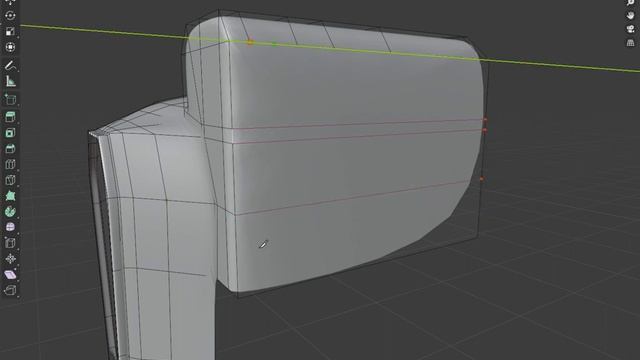Select the Extrude Region tool
This screenshot has width=640, height=360.
coord(10,117)
